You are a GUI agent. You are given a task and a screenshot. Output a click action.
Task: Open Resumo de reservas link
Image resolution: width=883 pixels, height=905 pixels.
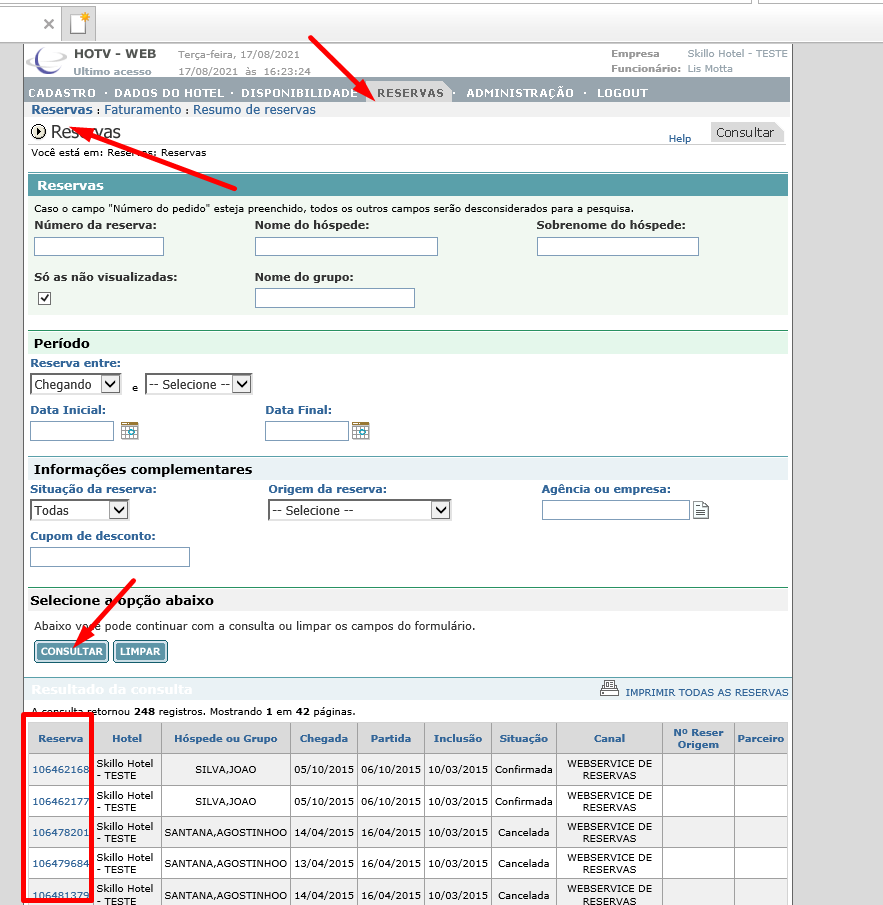(x=254, y=110)
